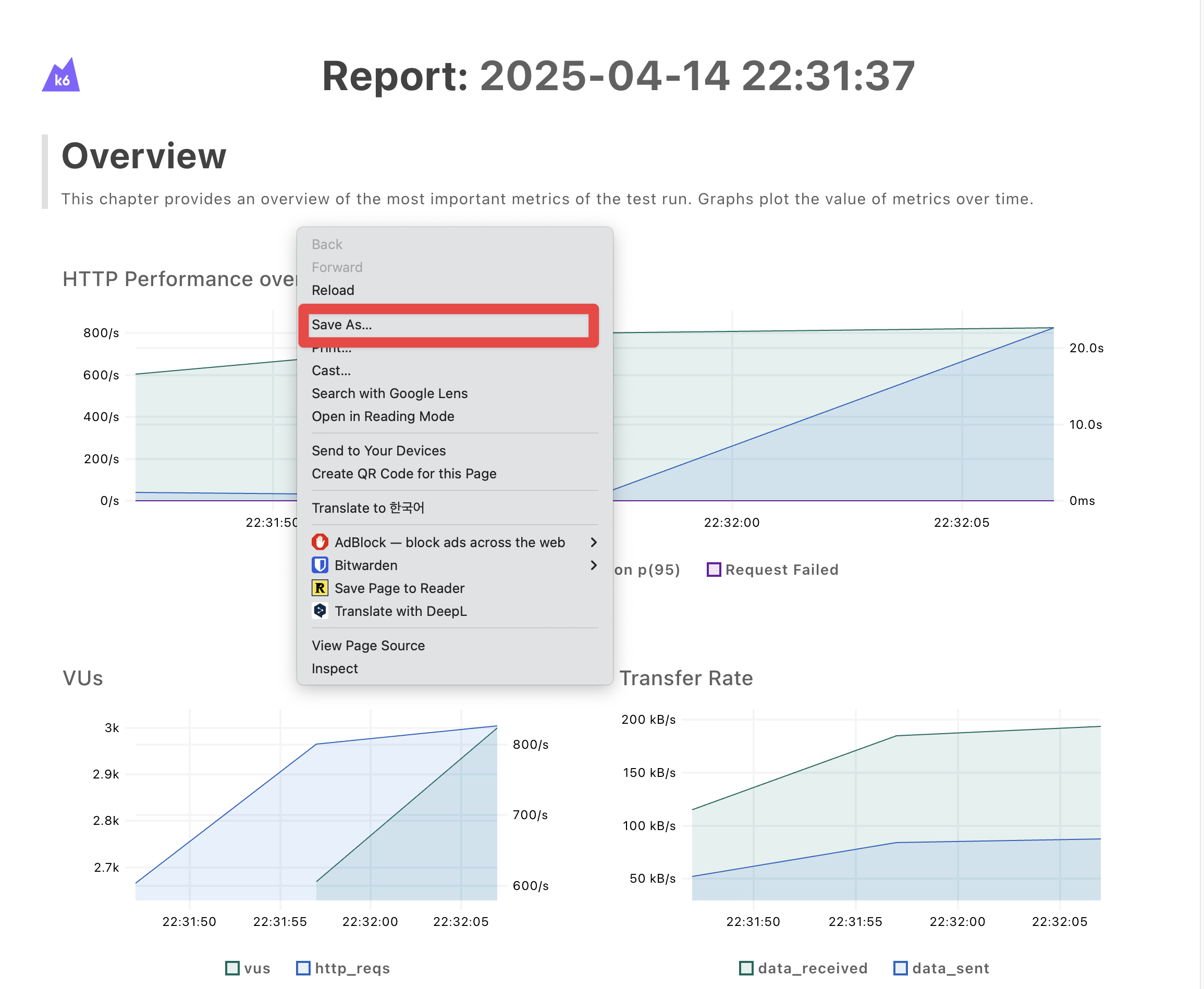Expand the Bitwarden submenu chevron
The image size is (1204, 989).
click(593, 564)
